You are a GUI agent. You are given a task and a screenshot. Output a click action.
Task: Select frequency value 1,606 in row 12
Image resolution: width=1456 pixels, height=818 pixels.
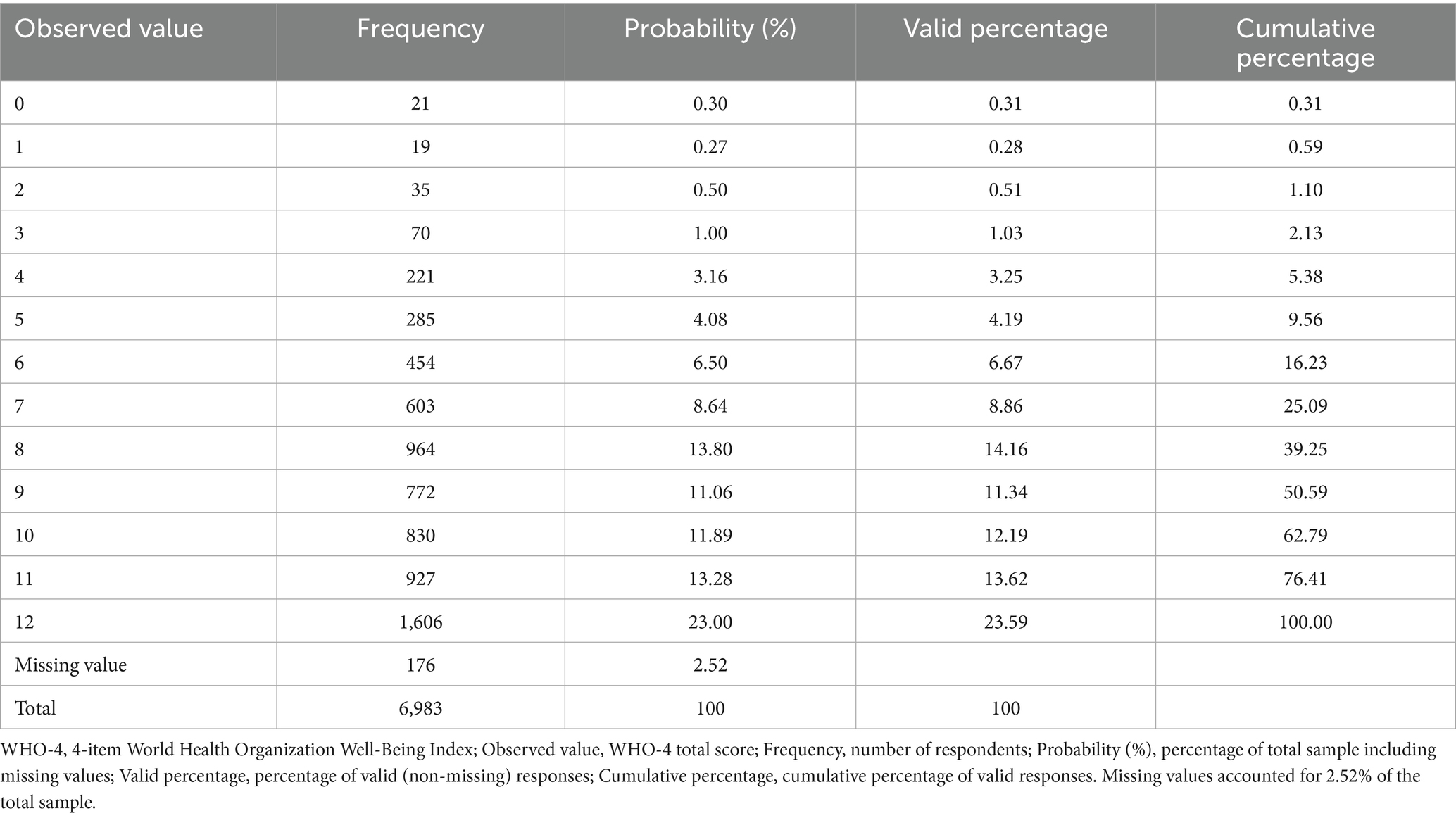tap(420, 622)
